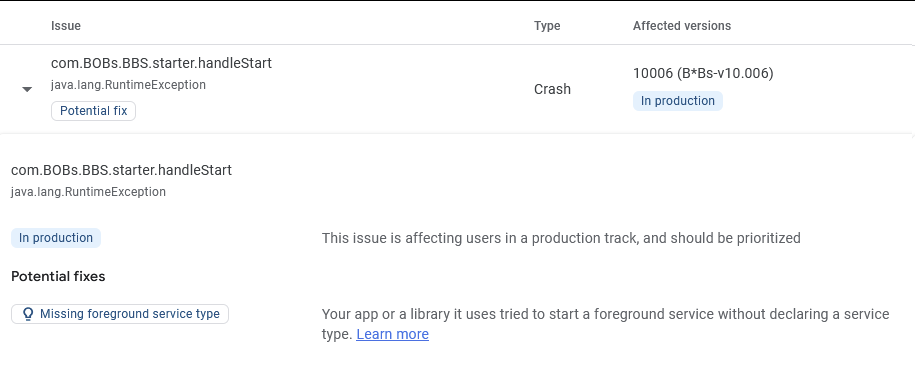Click the Crash type cell
Screen dimensions: 915x366
[552, 89]
